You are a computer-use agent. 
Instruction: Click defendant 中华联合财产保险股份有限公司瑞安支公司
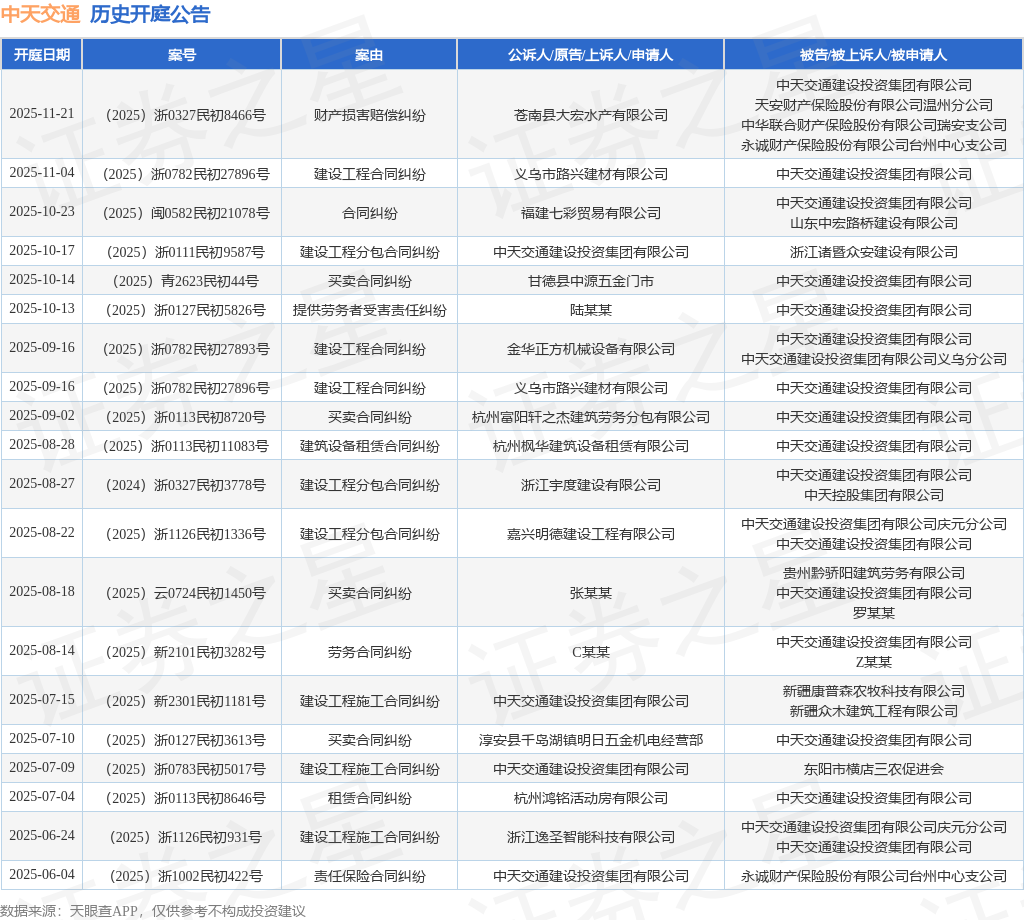[x=873, y=125]
